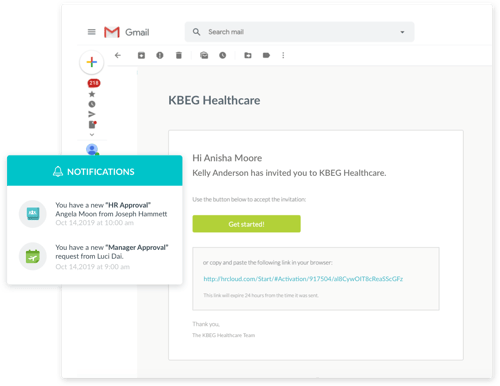Expand search options dropdown arrow
This screenshot has height=386, width=500.
click(x=402, y=32)
